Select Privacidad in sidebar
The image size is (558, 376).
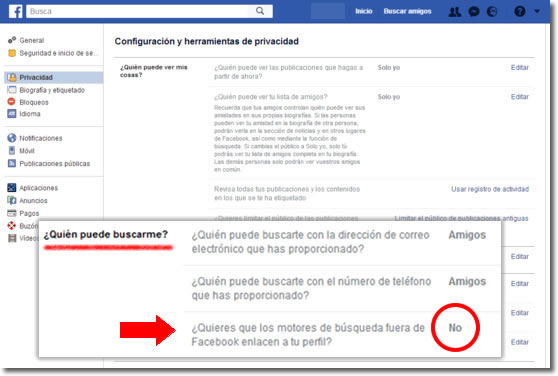[53, 77]
